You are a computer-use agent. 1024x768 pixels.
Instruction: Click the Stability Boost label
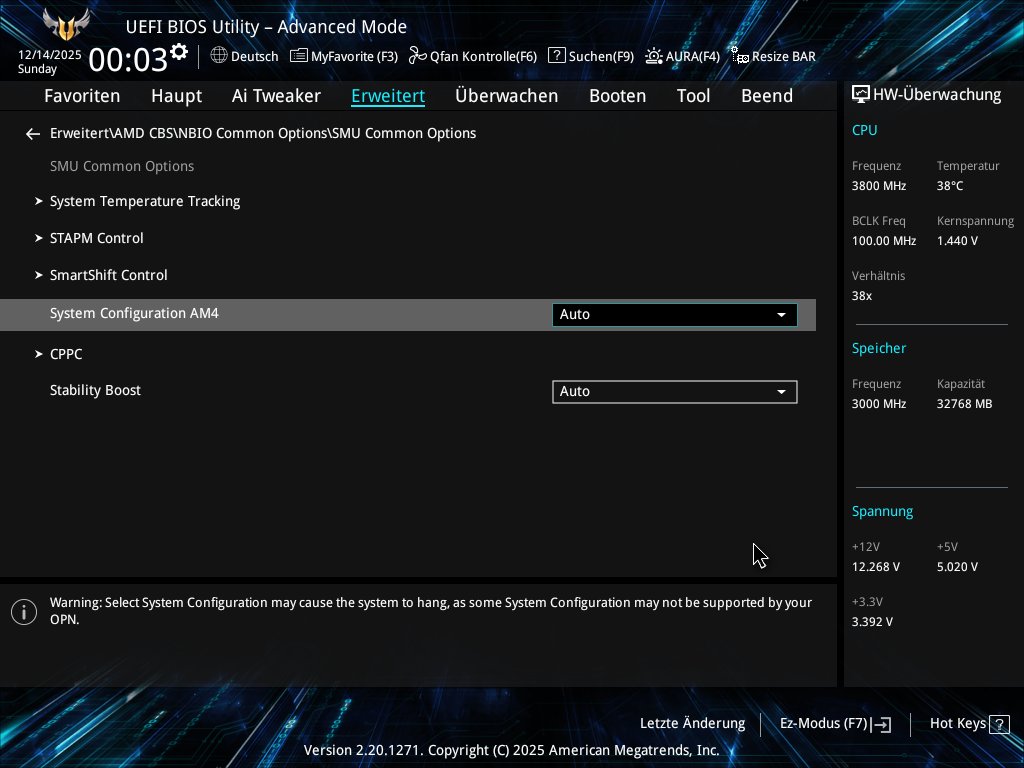[x=95, y=391]
